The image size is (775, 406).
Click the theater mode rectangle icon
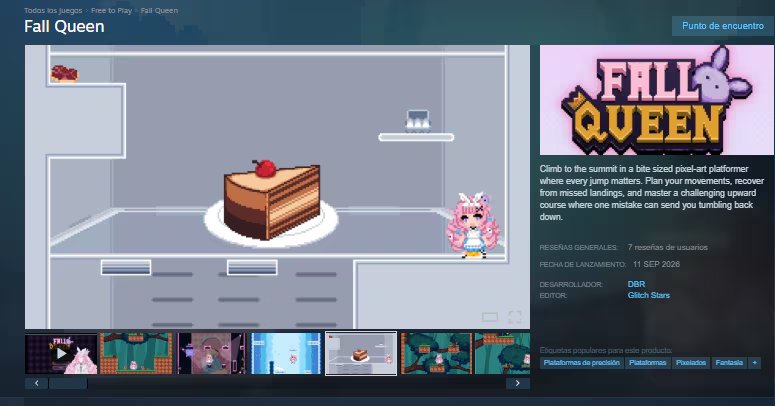point(490,317)
